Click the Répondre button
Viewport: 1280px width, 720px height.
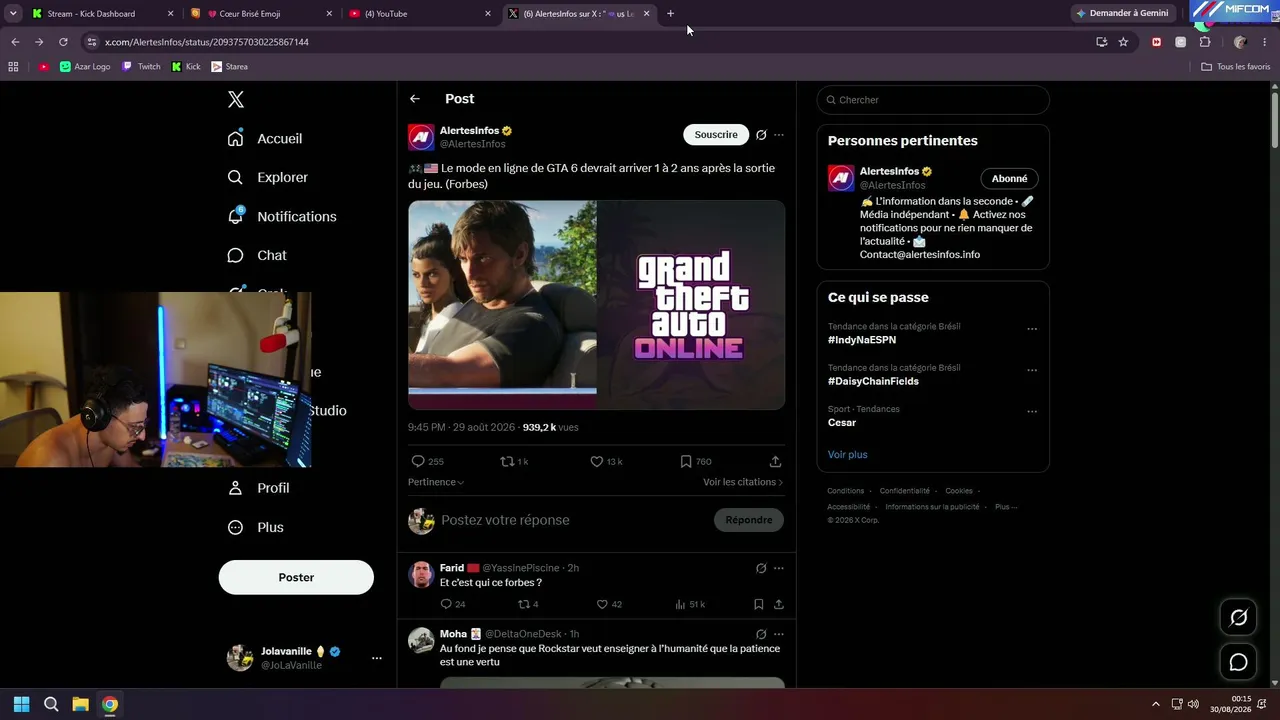click(x=749, y=520)
